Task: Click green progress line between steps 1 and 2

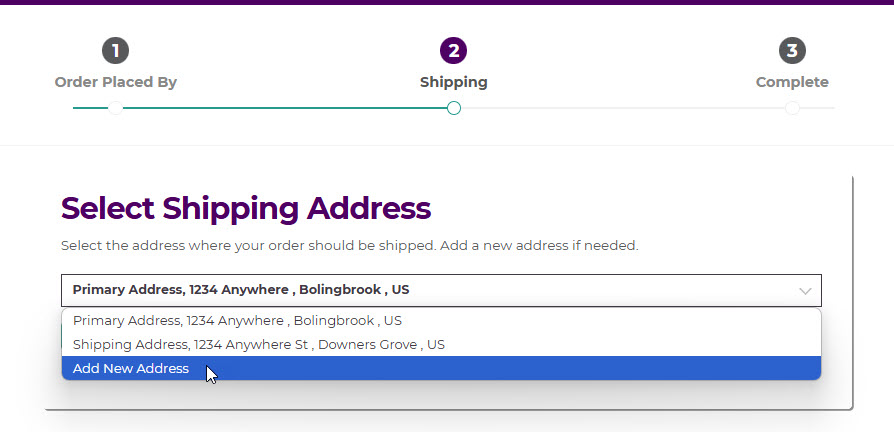Action: point(285,108)
